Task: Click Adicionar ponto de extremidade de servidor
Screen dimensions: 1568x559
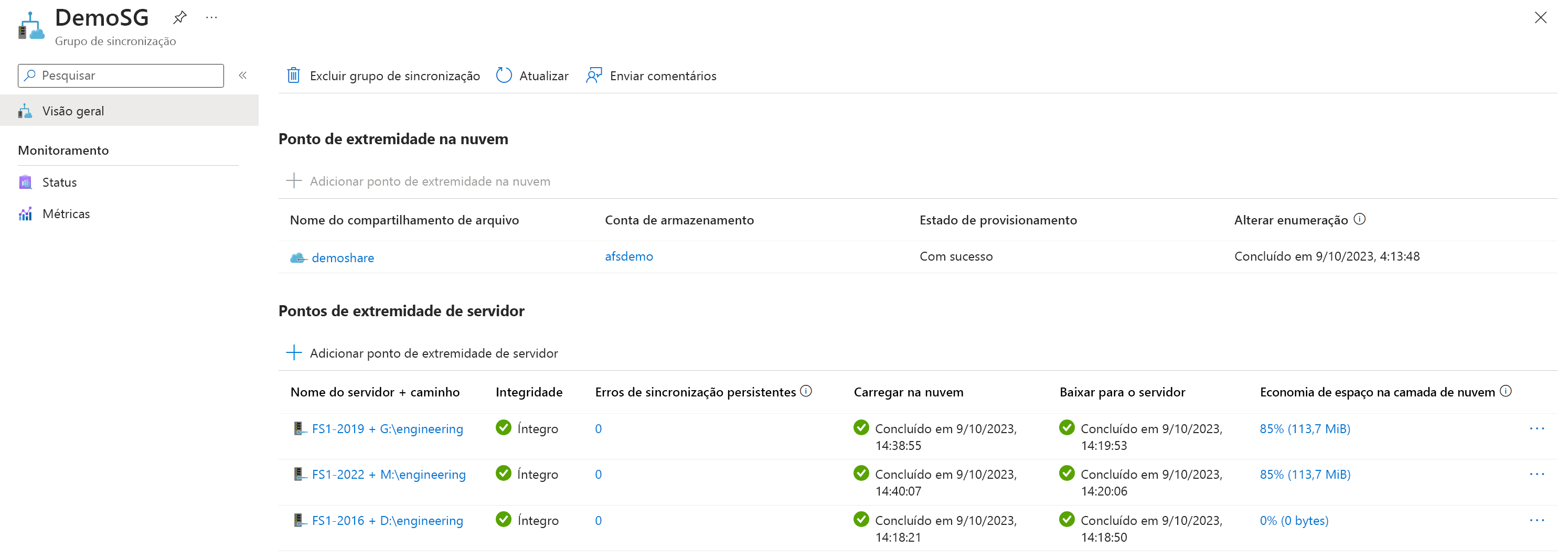Action: pos(422,353)
